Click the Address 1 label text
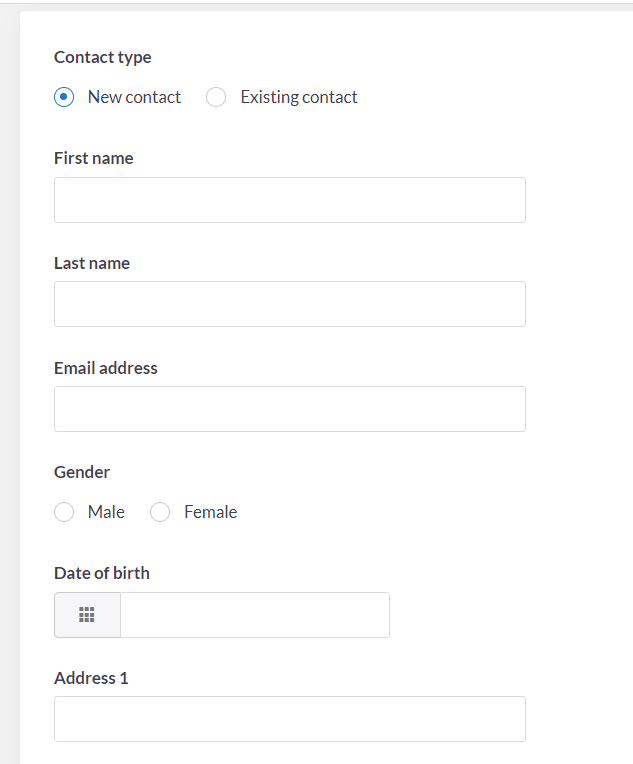Image resolution: width=633 pixels, height=764 pixels. pyautogui.click(x=91, y=678)
